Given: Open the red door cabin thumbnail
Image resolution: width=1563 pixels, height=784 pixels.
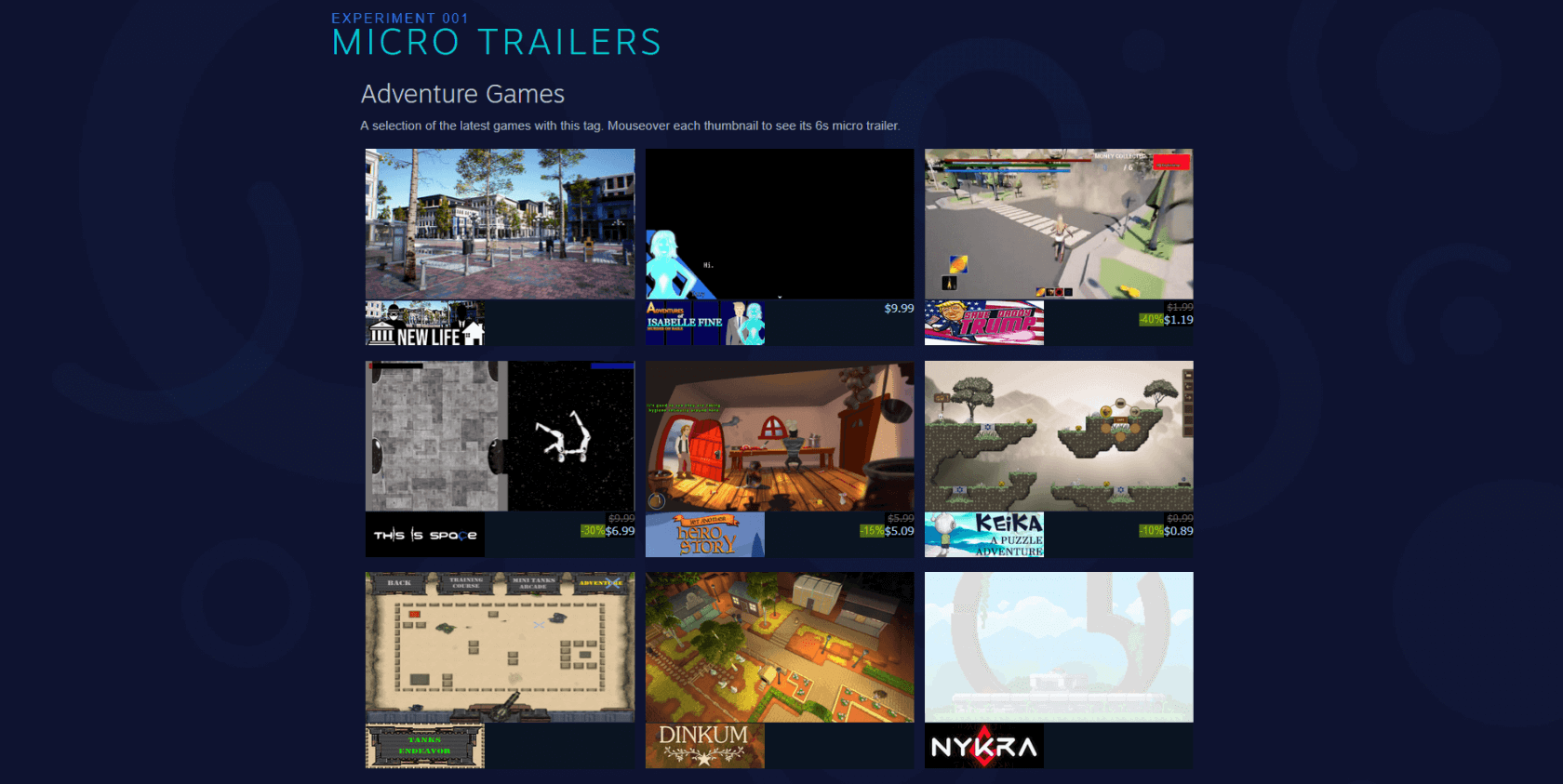Looking at the screenshot, I should (780, 436).
